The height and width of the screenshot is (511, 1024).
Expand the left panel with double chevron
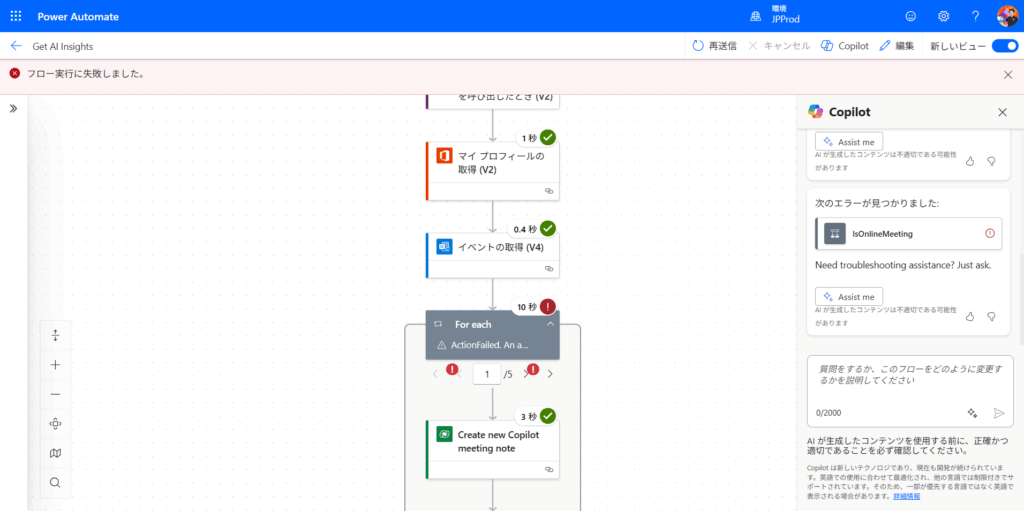[13, 108]
